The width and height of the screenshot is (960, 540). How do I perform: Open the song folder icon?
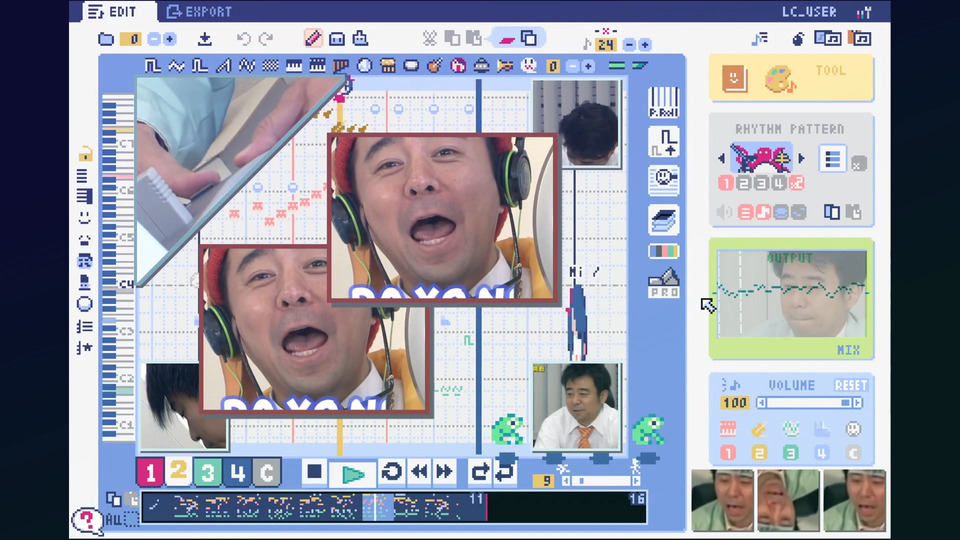point(106,39)
